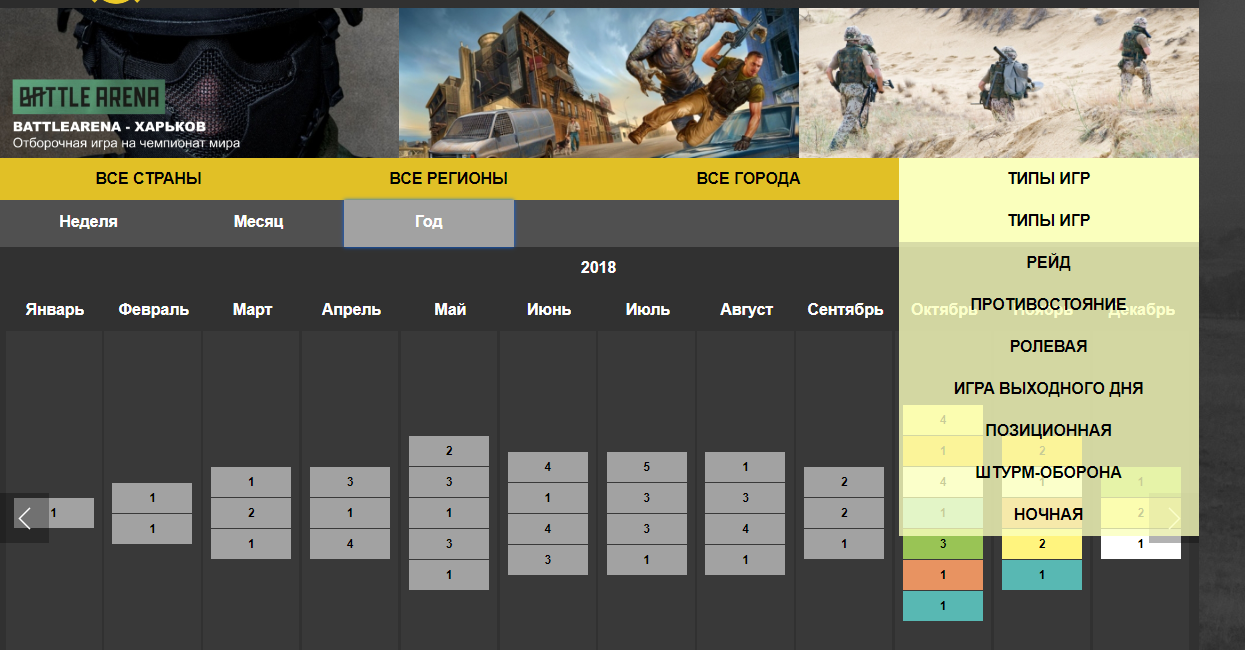Click the Август month heading
Screen dimensions: 1245x650
pos(746,310)
